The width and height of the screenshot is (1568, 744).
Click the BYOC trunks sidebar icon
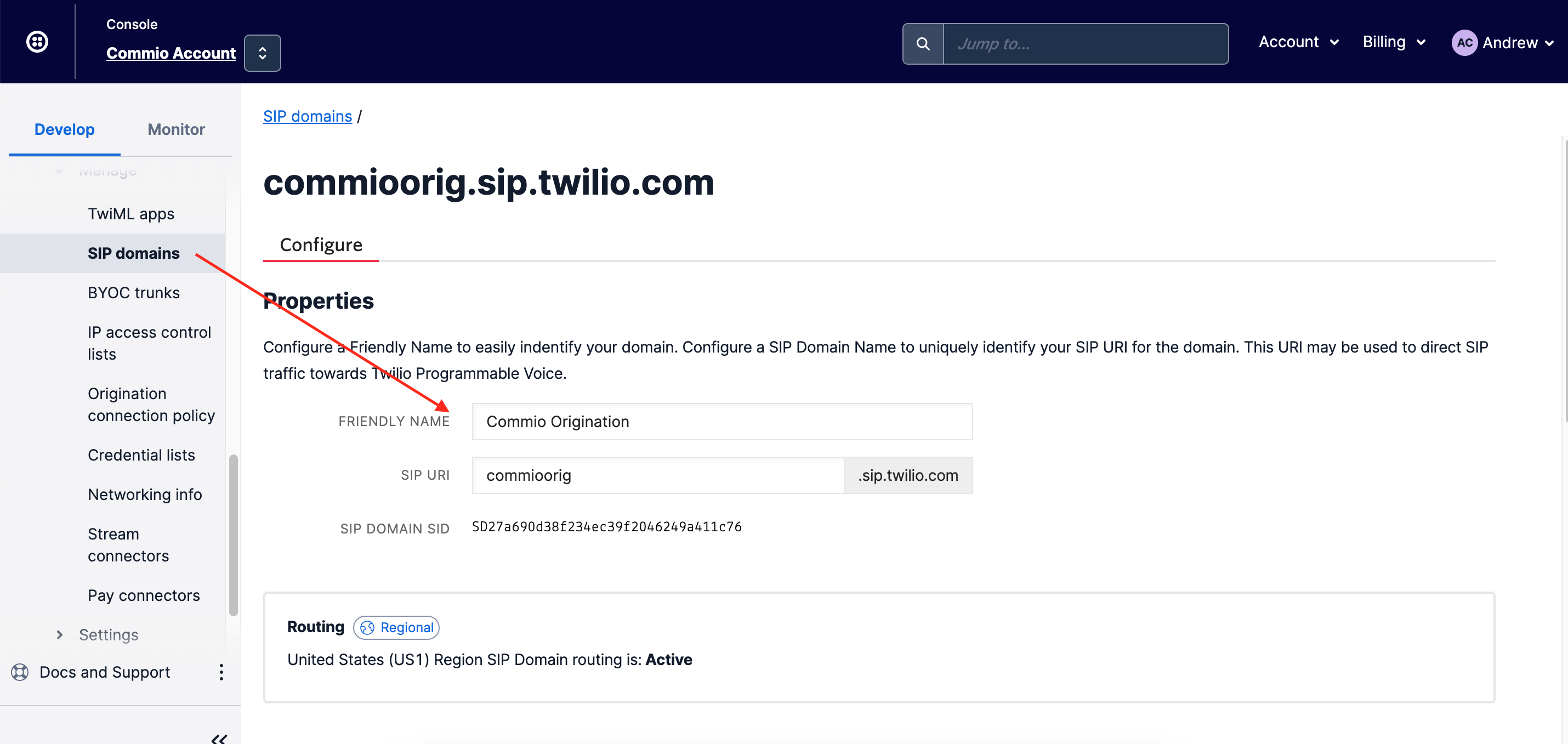(133, 292)
